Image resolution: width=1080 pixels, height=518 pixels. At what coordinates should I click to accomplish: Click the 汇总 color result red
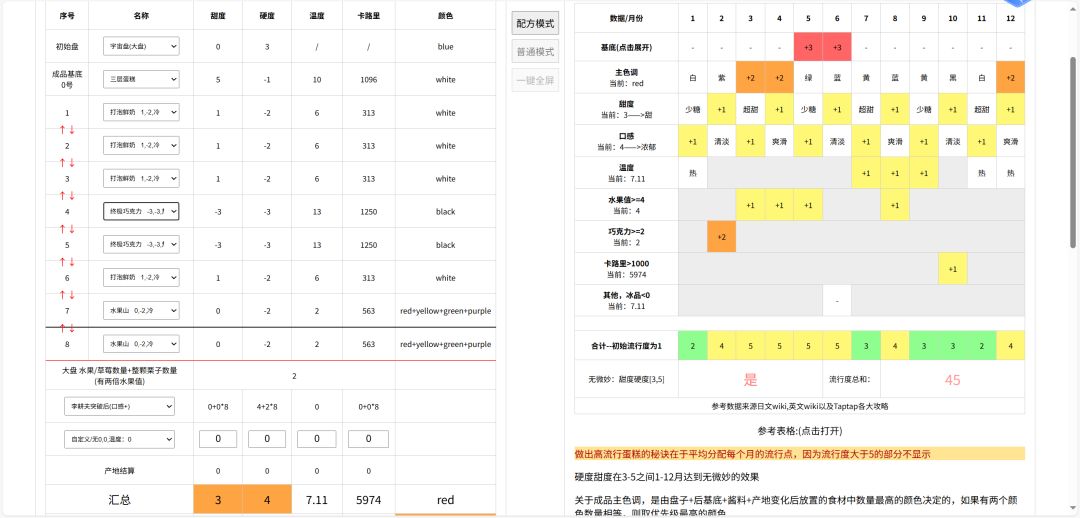[x=446, y=500]
